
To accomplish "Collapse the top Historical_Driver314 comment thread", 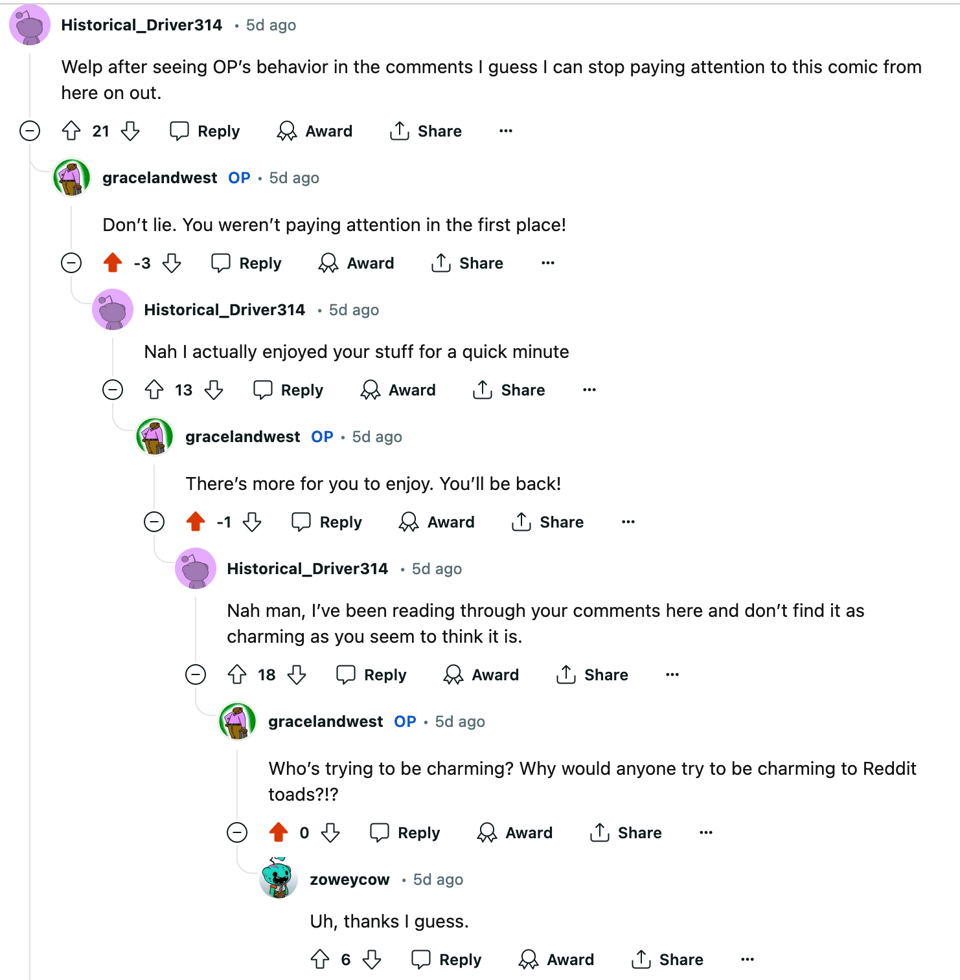I will tap(30, 131).
